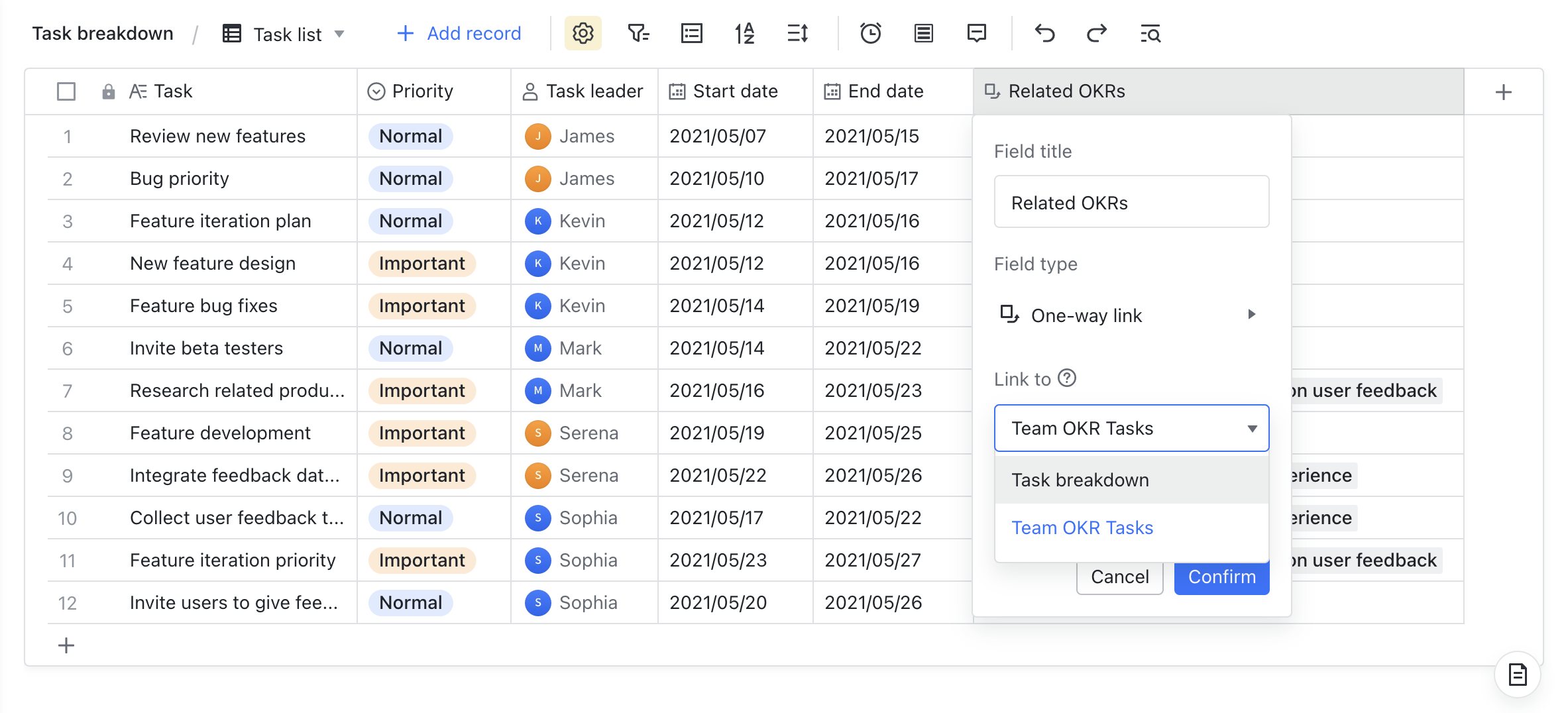Open the A-Z sort icon
1568x713 pixels.
click(744, 33)
